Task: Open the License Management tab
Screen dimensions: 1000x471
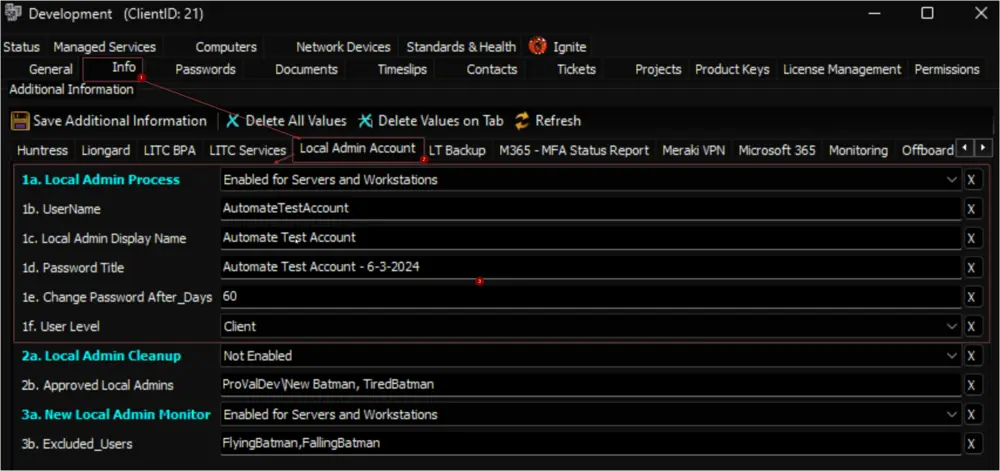Action: [842, 69]
